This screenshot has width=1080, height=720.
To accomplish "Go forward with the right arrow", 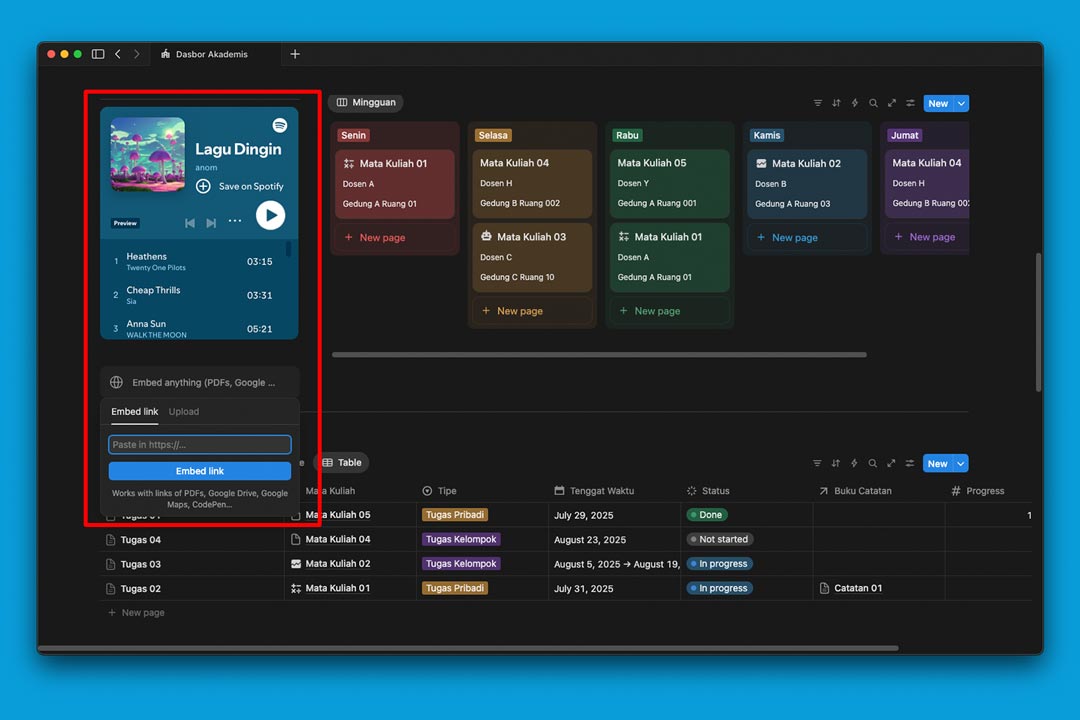I will (136, 54).
